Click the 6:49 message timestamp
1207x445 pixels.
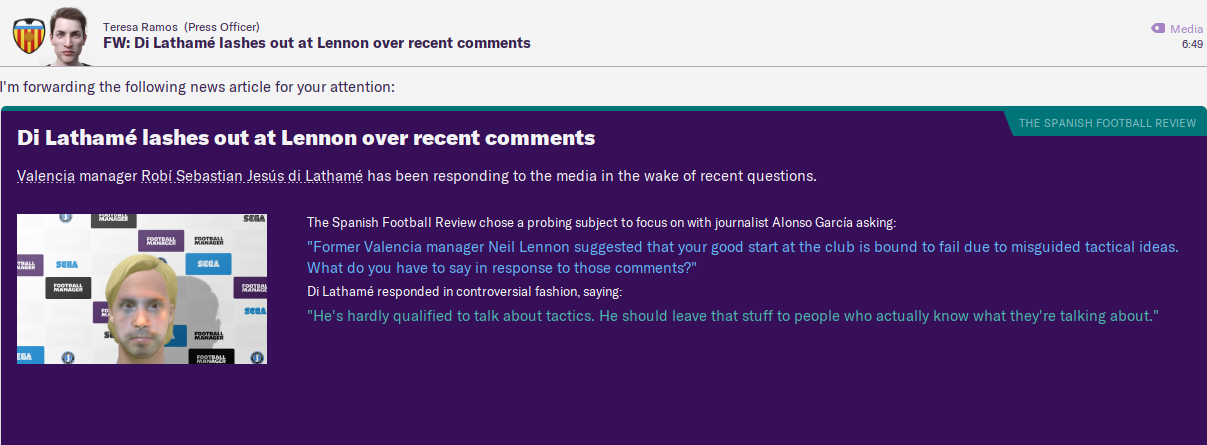pyautogui.click(x=1192, y=44)
